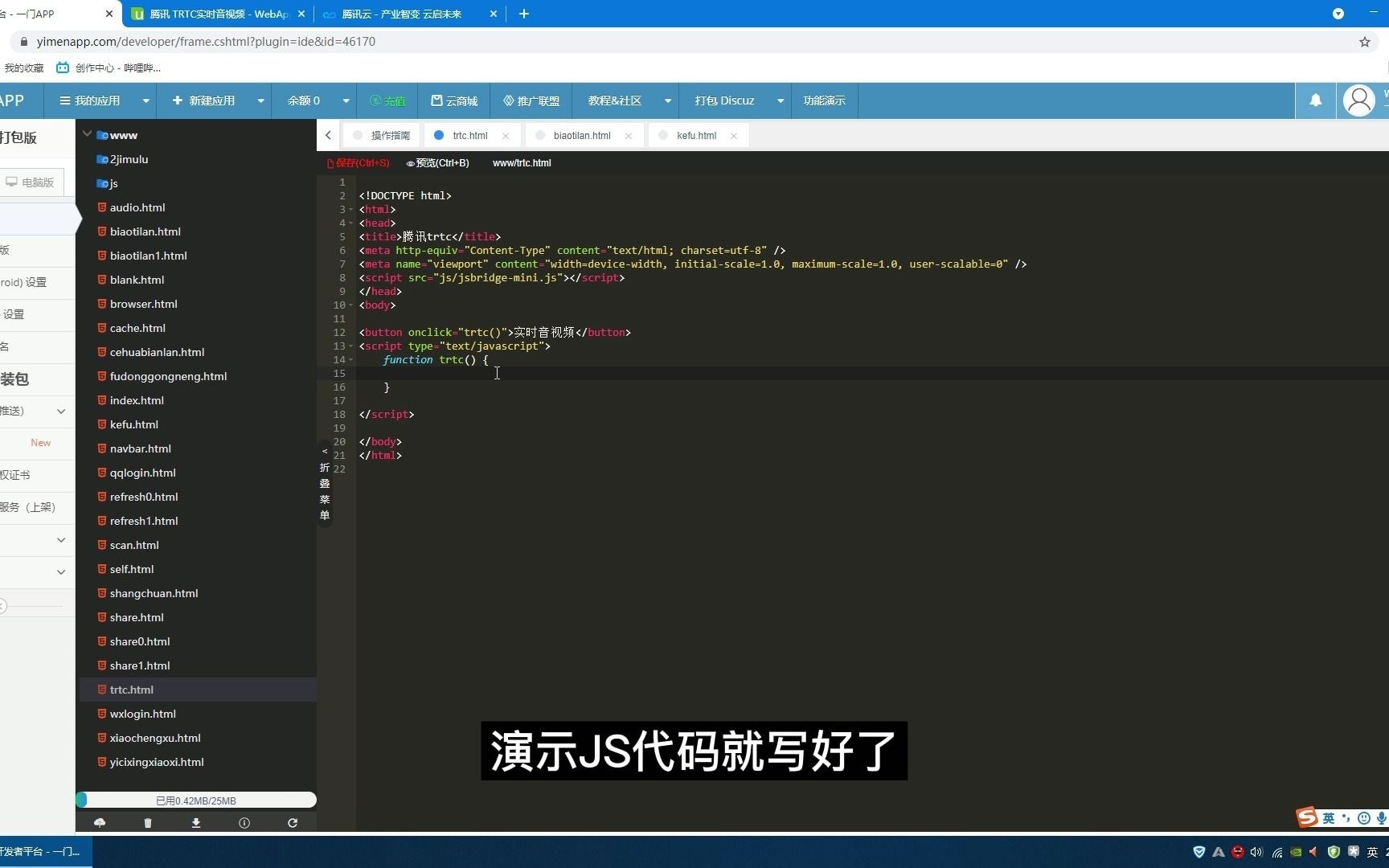Go back with the left arrow beside tabs

pos(328,135)
